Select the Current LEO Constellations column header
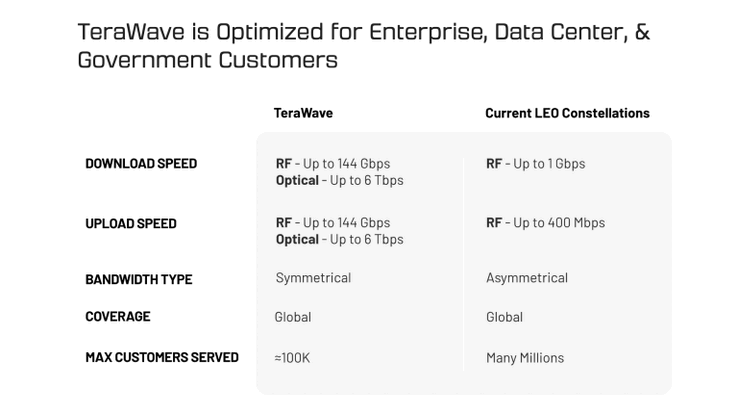The image size is (738, 413). 567,113
